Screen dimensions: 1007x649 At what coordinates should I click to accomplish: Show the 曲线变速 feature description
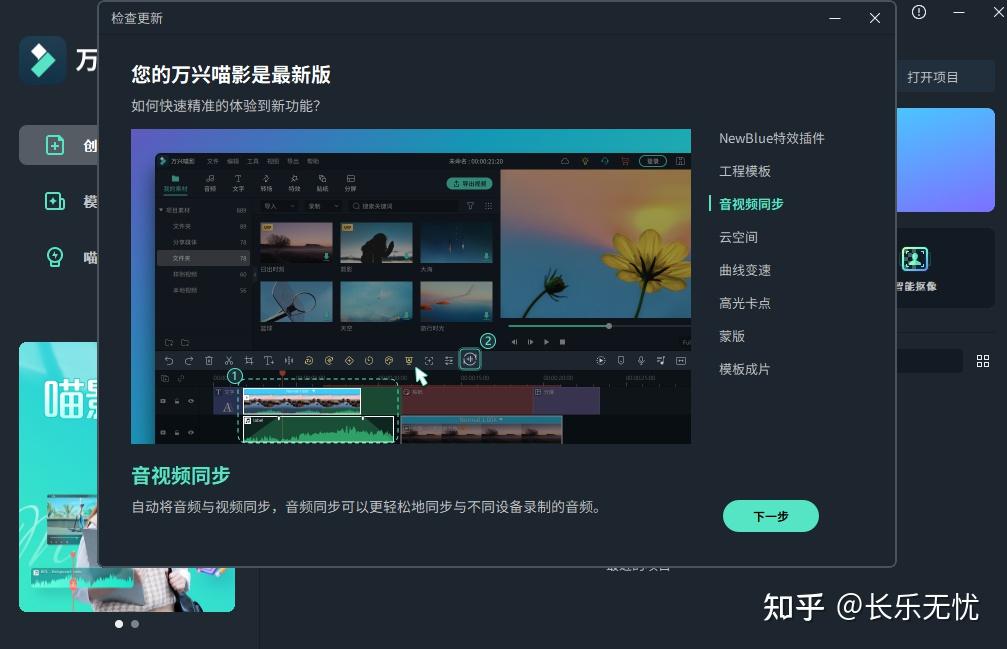(744, 270)
